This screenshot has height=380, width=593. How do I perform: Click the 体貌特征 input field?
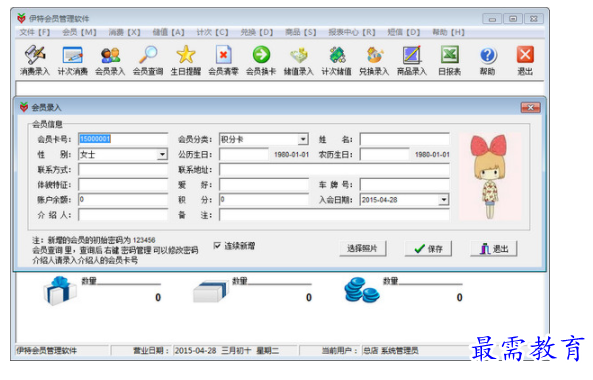pos(123,185)
